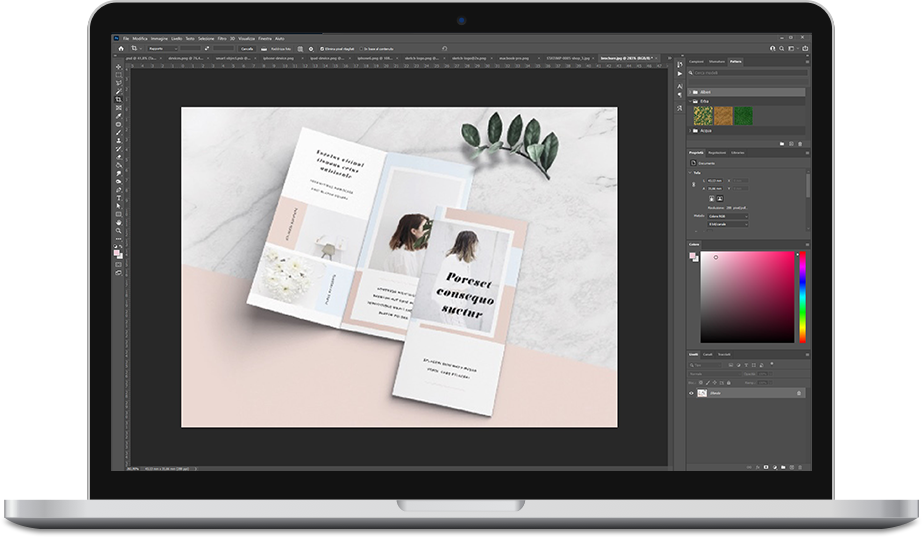
Task: Click the Raddrizza straighten icon
Action: tap(264, 49)
